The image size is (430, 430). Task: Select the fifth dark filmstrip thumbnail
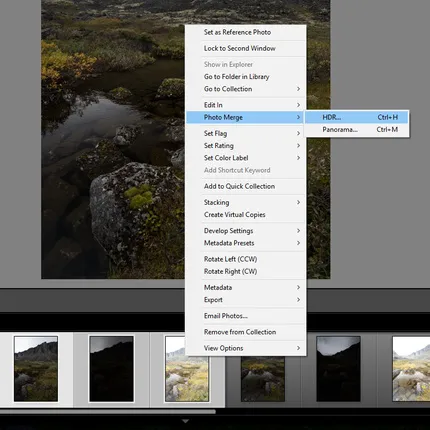coord(338,369)
